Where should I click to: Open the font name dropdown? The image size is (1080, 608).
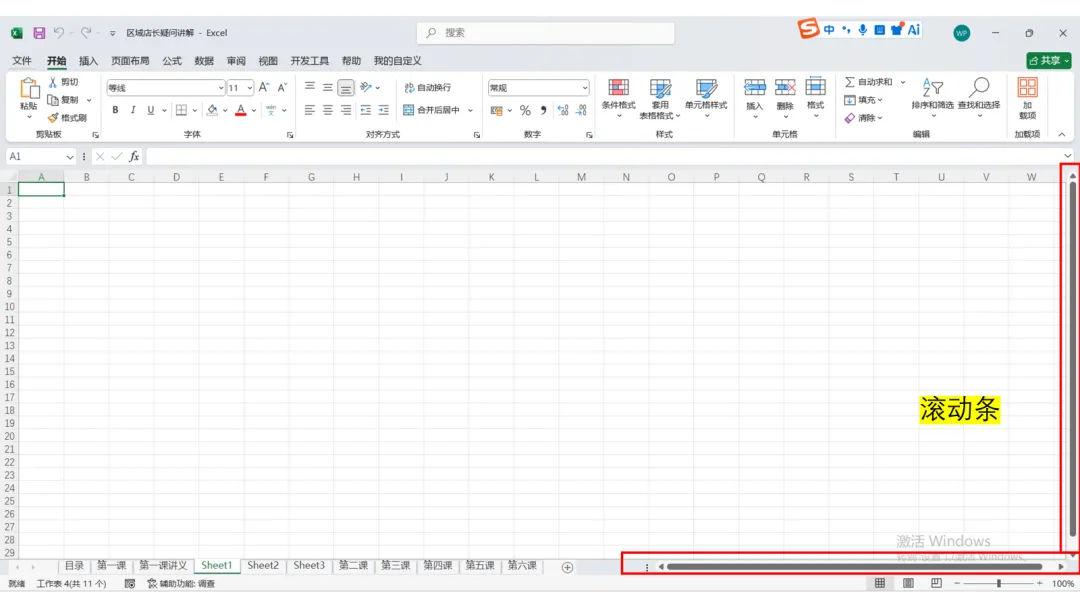click(x=220, y=88)
